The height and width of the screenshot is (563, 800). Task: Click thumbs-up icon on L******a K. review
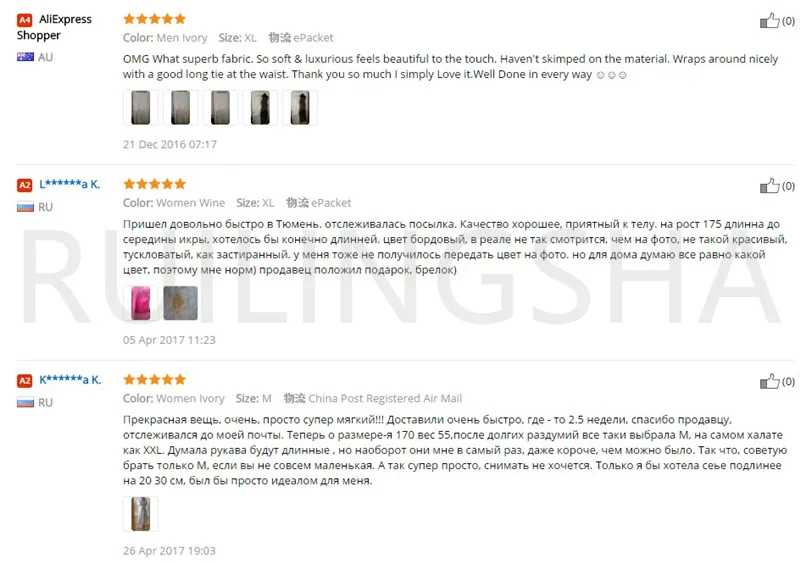click(769, 186)
